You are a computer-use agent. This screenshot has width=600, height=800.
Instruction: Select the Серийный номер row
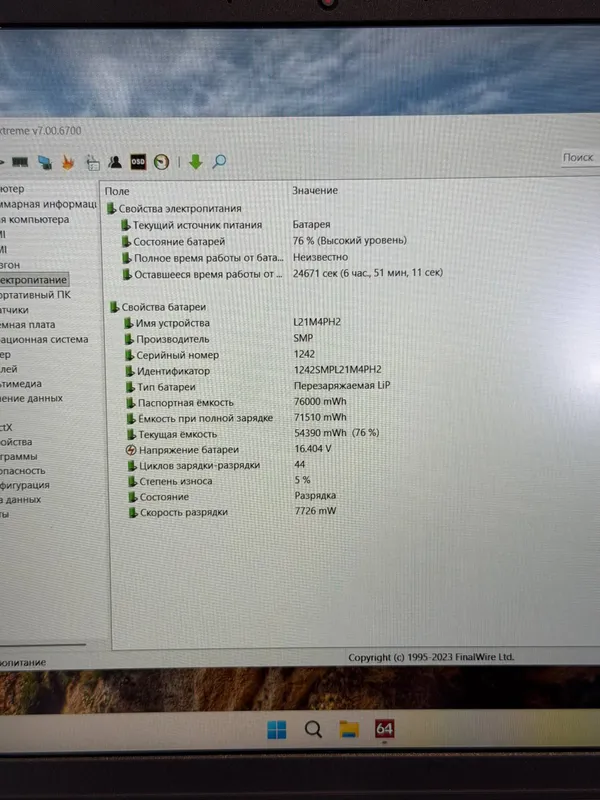coord(172,355)
